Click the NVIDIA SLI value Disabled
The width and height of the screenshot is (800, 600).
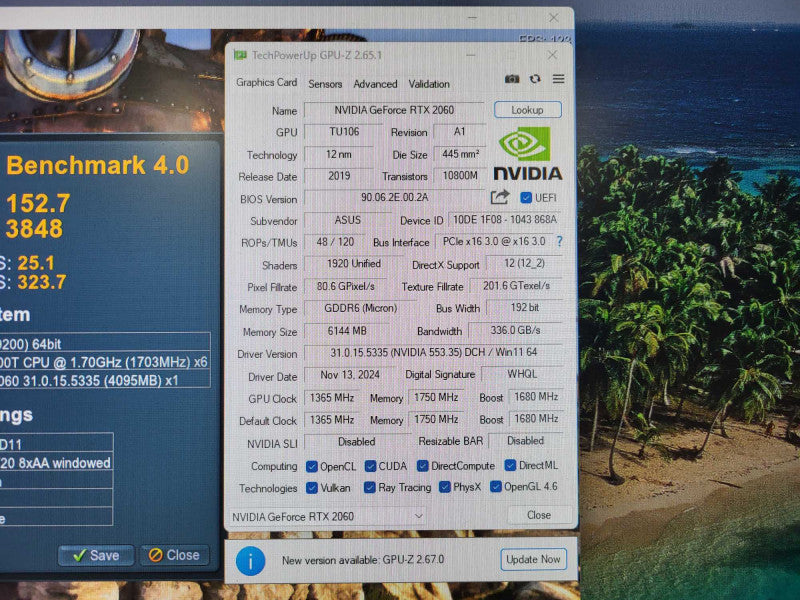click(356, 442)
